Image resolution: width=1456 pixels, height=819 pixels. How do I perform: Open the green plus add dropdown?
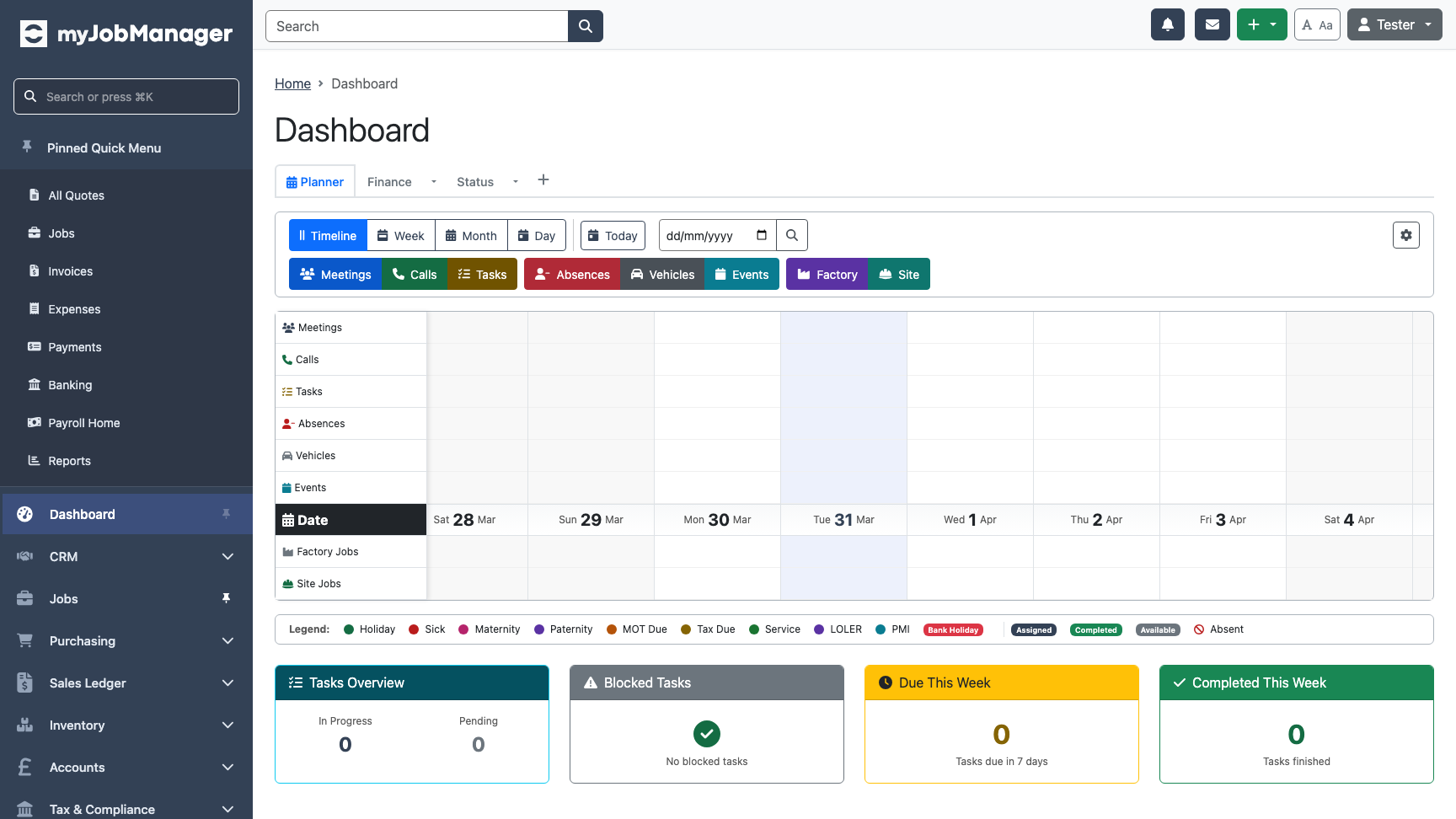click(1261, 25)
